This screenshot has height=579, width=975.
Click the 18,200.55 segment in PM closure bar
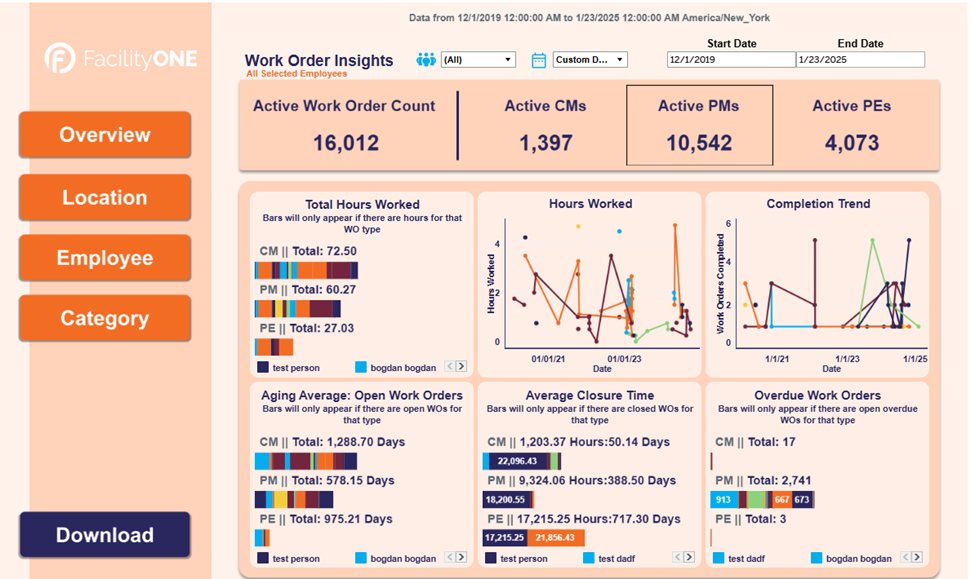click(506, 499)
